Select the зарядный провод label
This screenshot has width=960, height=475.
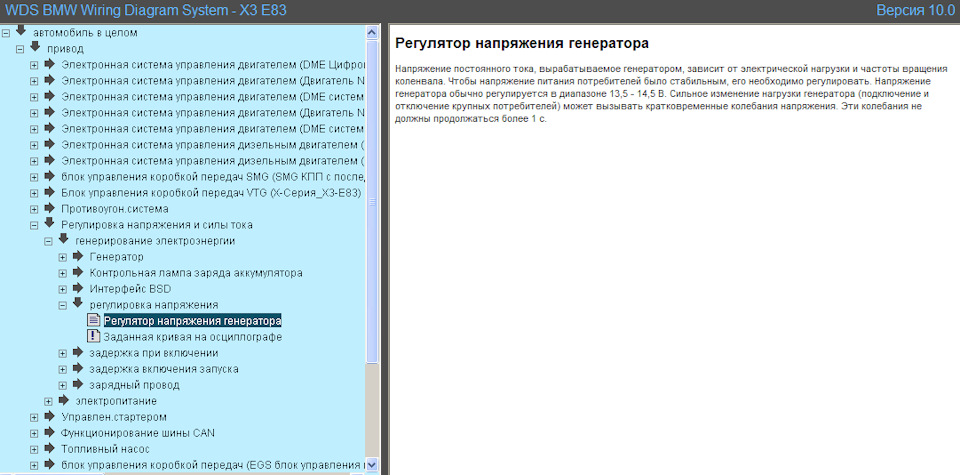click(x=135, y=385)
